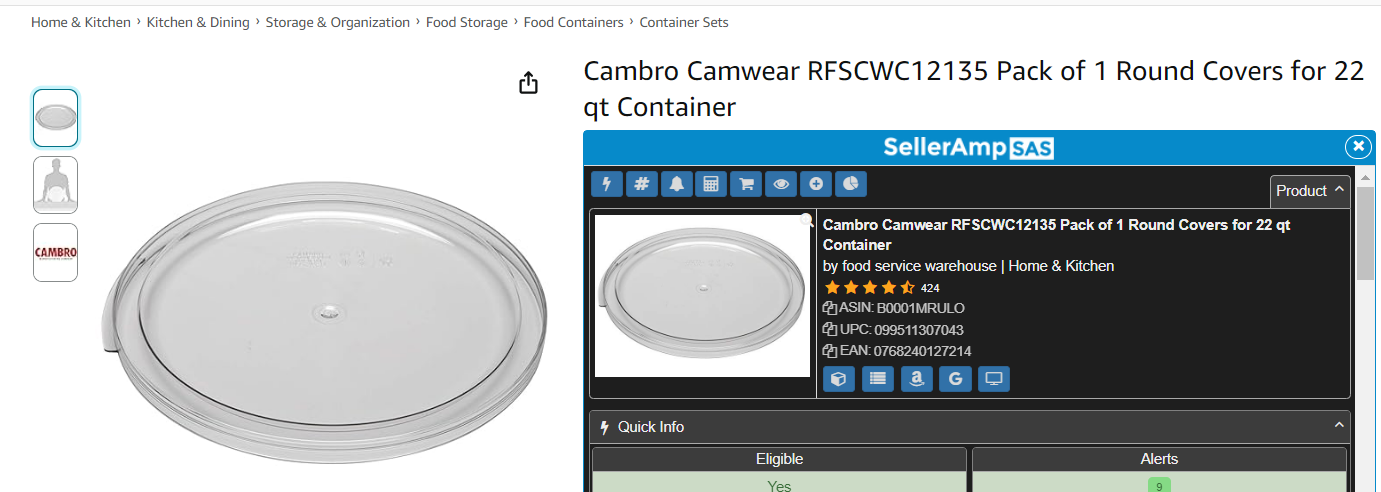Open the bell alerts toolbar icon

[677, 184]
